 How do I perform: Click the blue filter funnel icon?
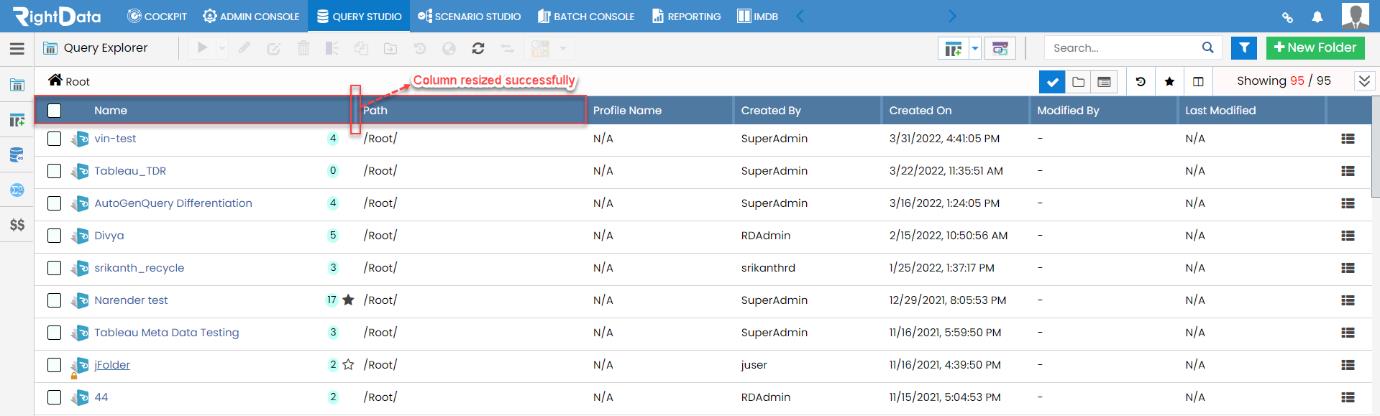[1244, 47]
